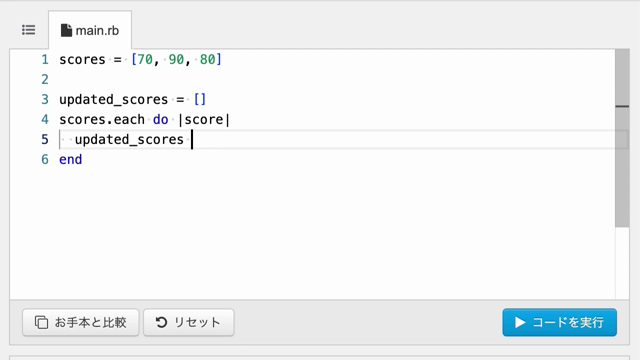Click the play icon in the run button

coord(520,322)
